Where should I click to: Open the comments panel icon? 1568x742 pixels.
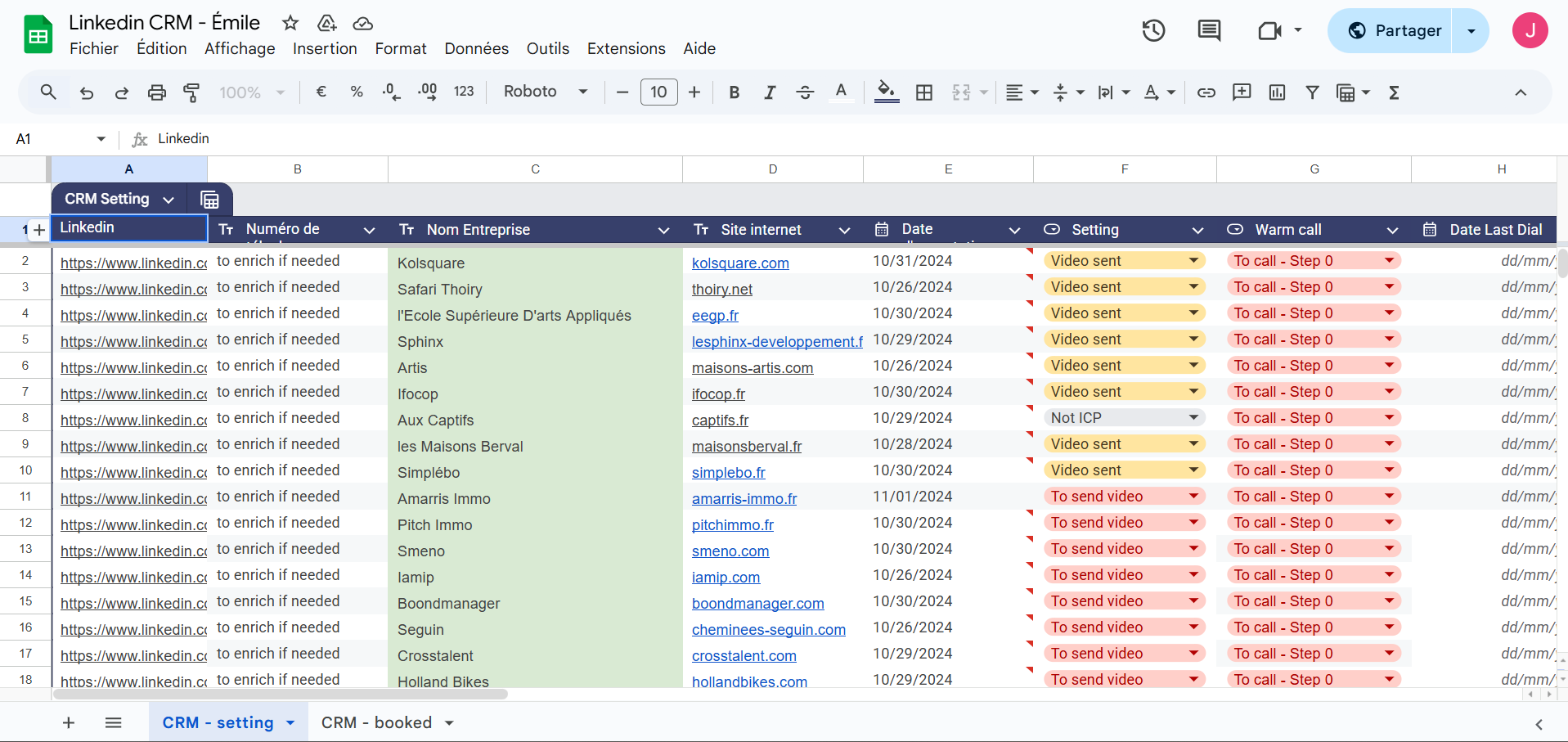point(1208,31)
